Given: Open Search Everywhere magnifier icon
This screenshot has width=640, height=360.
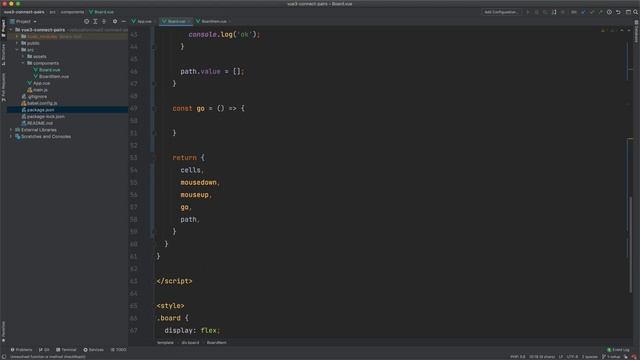Looking at the screenshot, I should point(636,12).
